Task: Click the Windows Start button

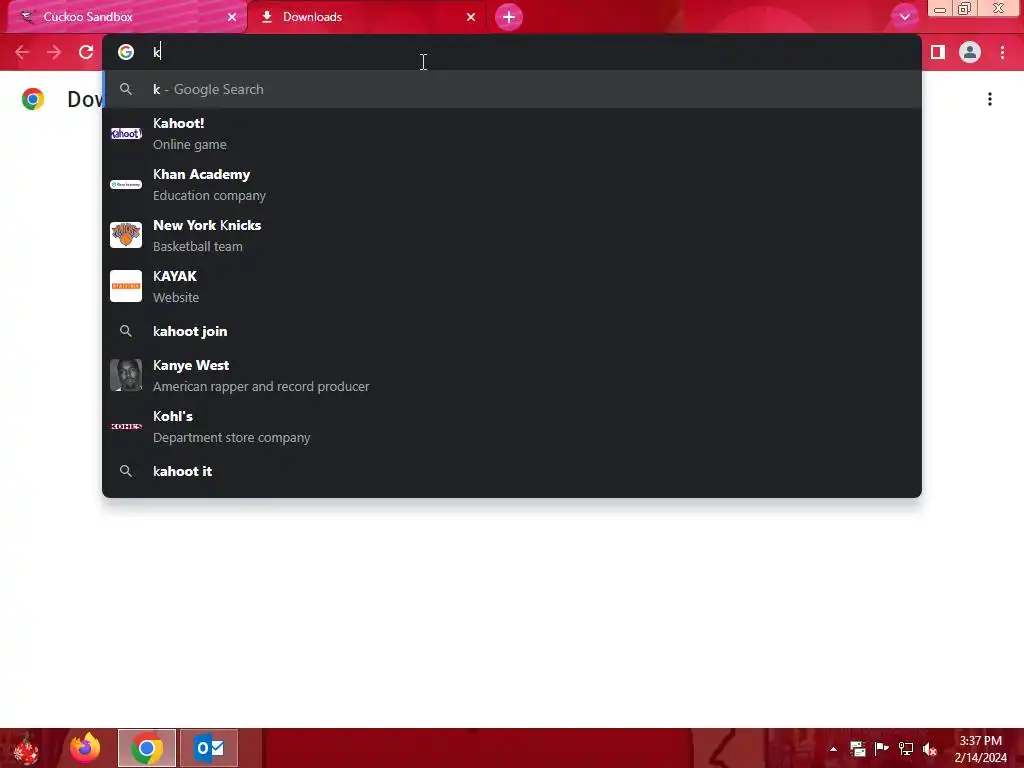Action: pos(26,748)
